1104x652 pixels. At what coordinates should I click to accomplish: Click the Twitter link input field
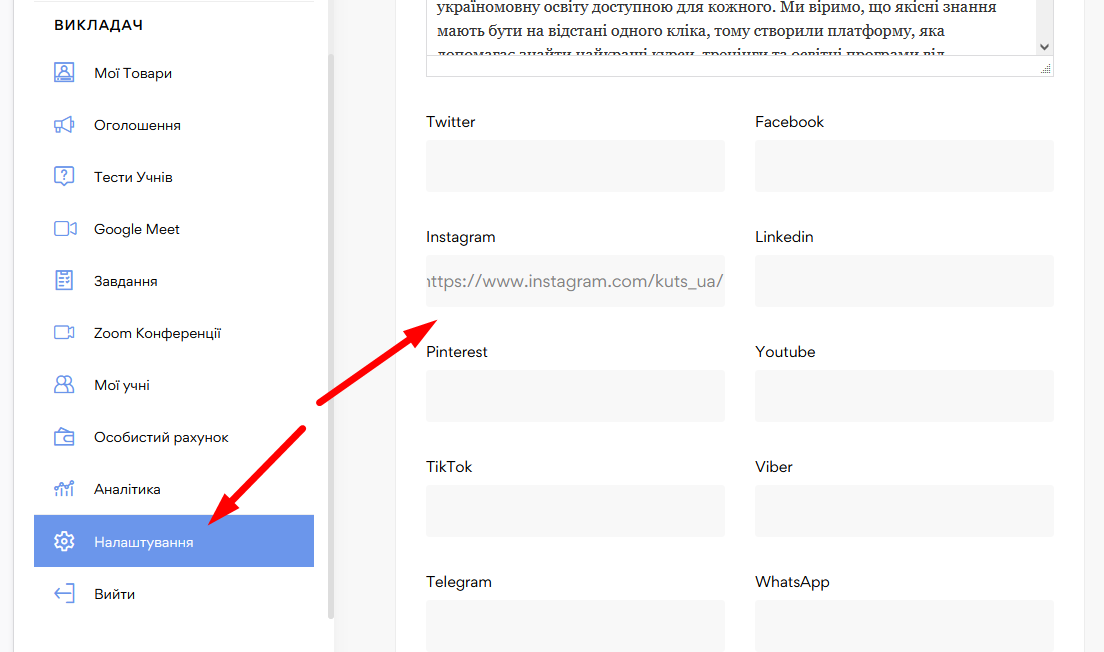[575, 166]
